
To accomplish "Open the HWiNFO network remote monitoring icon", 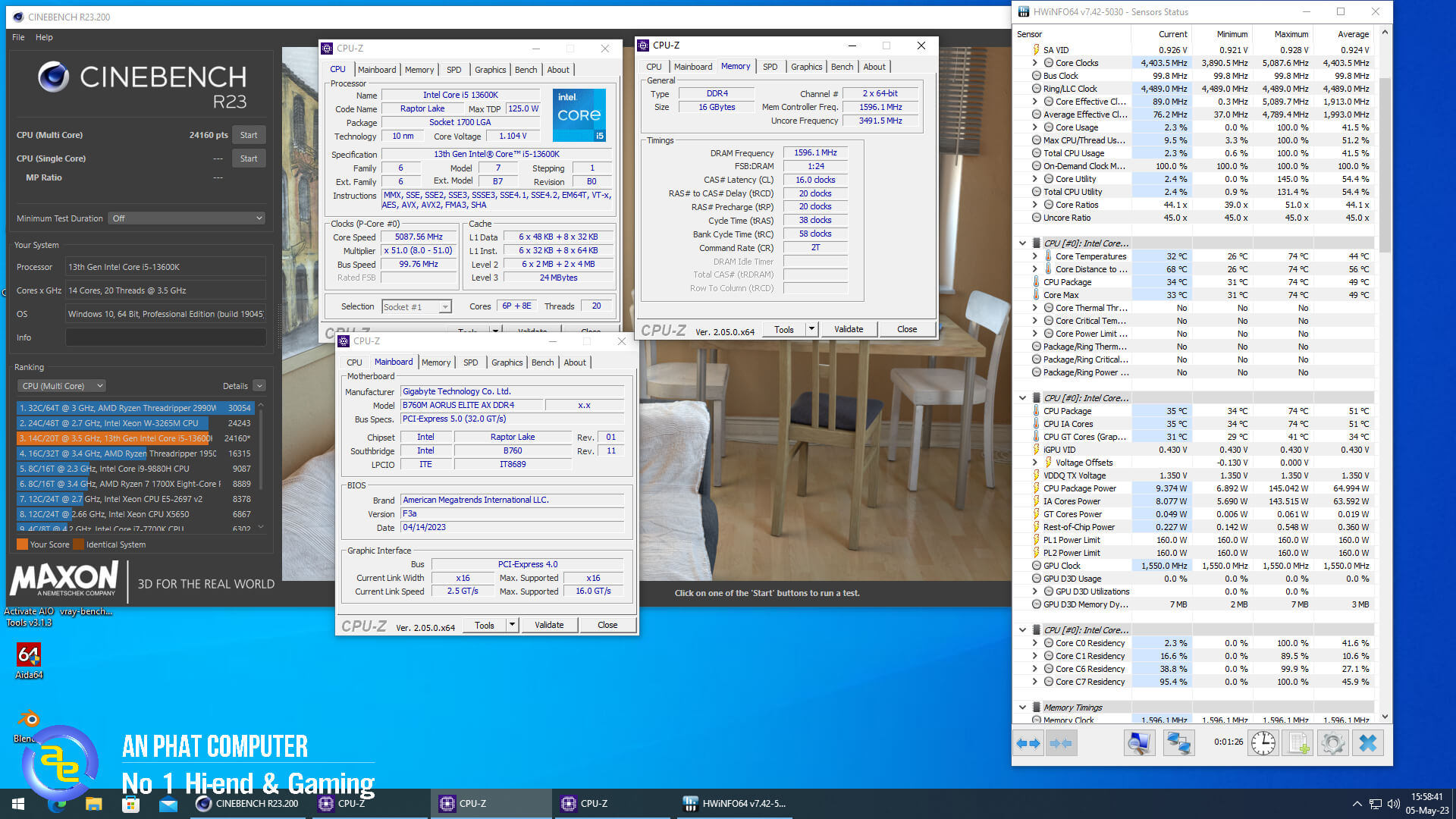I will click(1178, 743).
